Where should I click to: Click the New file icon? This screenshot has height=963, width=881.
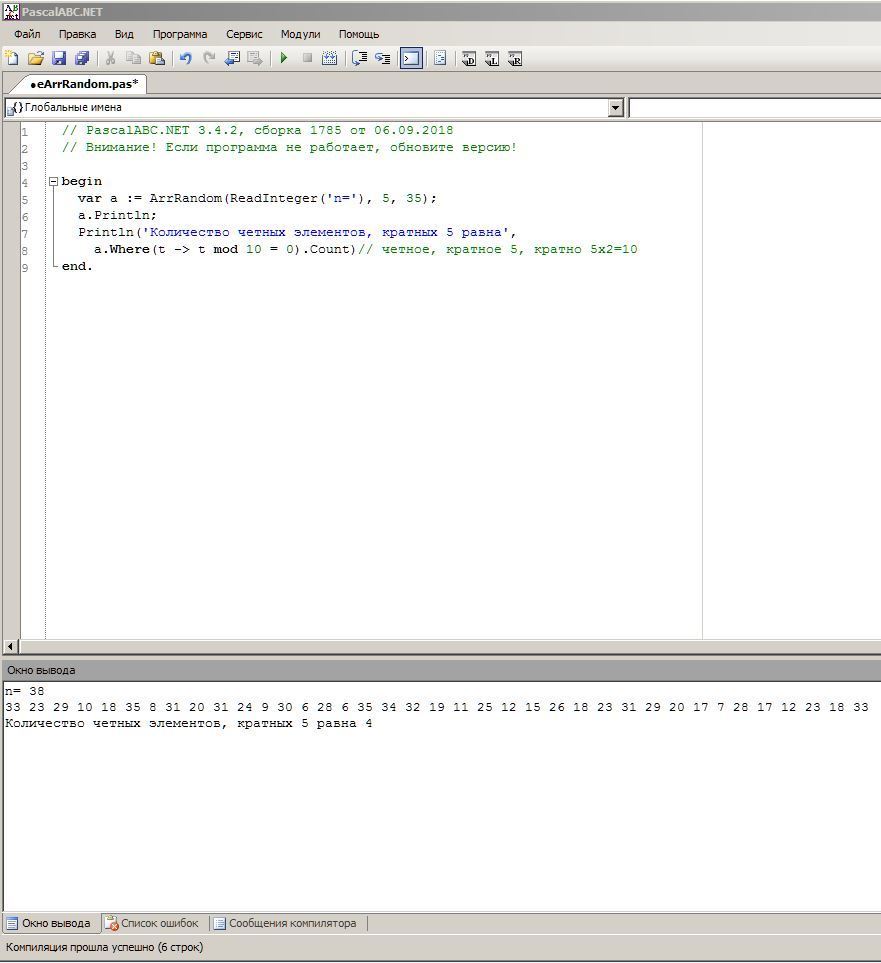(12, 59)
